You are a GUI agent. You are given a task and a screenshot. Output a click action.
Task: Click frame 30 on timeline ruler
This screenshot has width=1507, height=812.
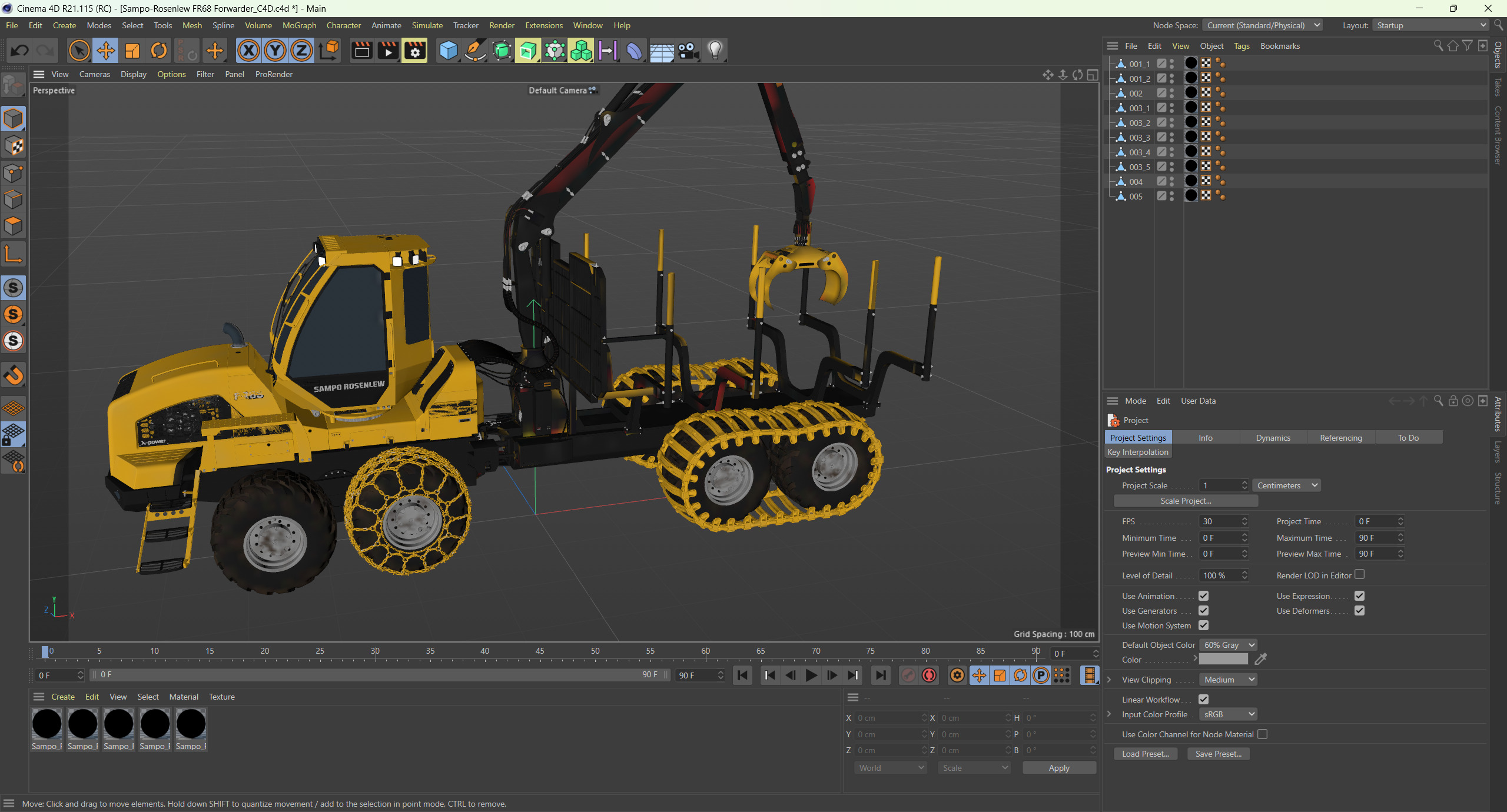[x=375, y=651]
